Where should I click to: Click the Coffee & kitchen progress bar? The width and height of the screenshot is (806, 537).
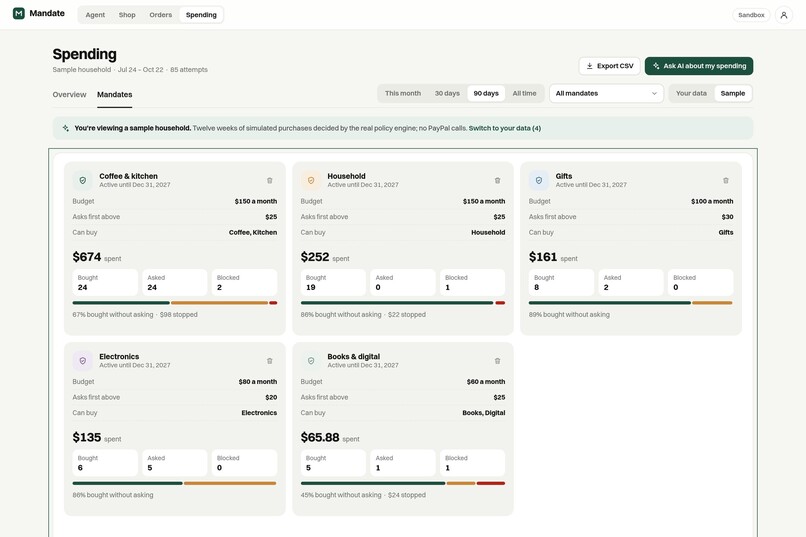click(175, 303)
